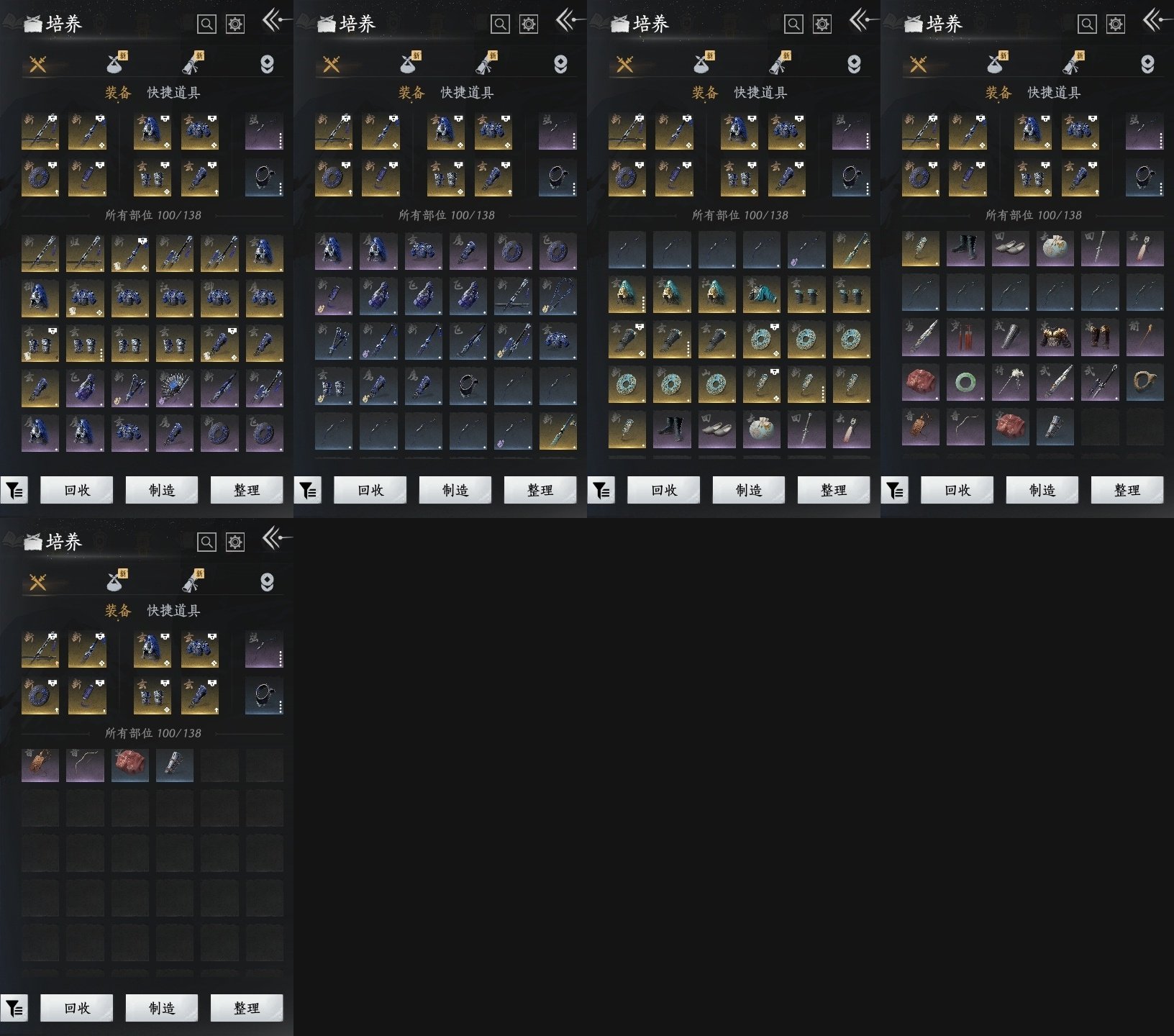The width and height of the screenshot is (1174, 1036).
Task: Open filter menu in the top-right panel
Action: pos(895,491)
